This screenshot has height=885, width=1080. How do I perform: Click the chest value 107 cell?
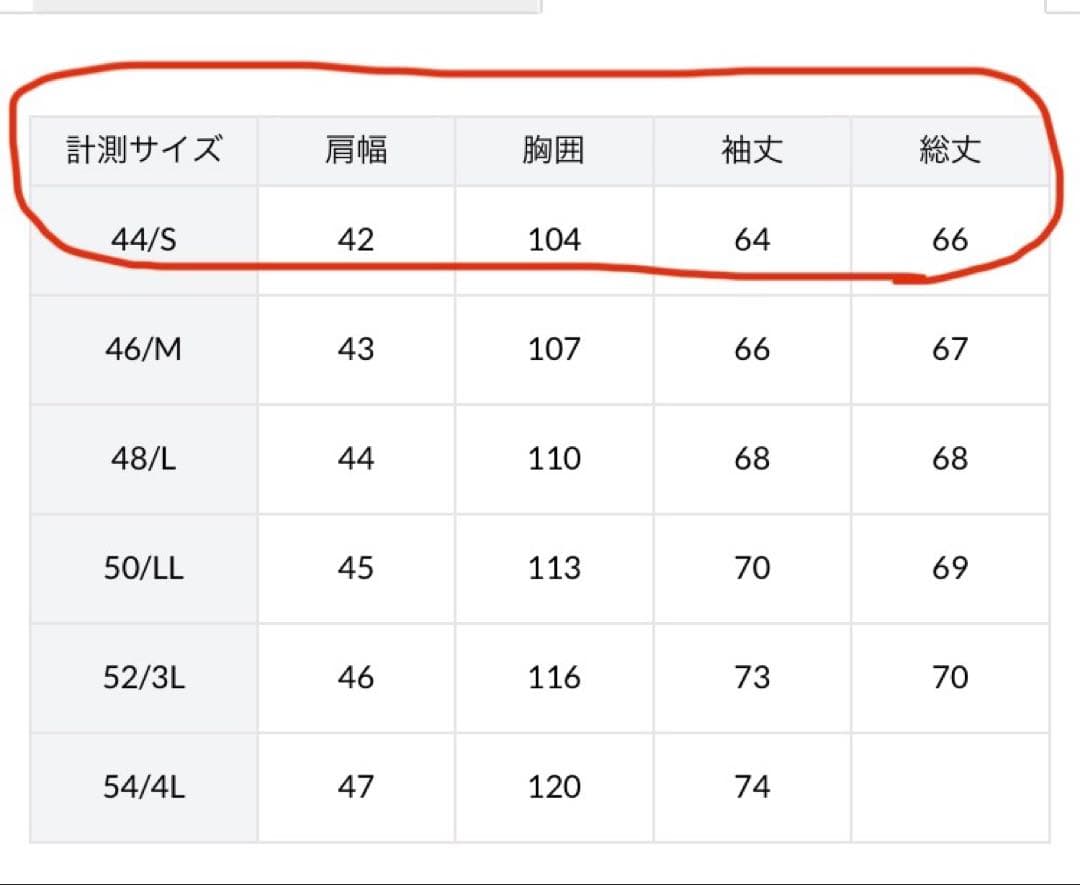pos(554,350)
